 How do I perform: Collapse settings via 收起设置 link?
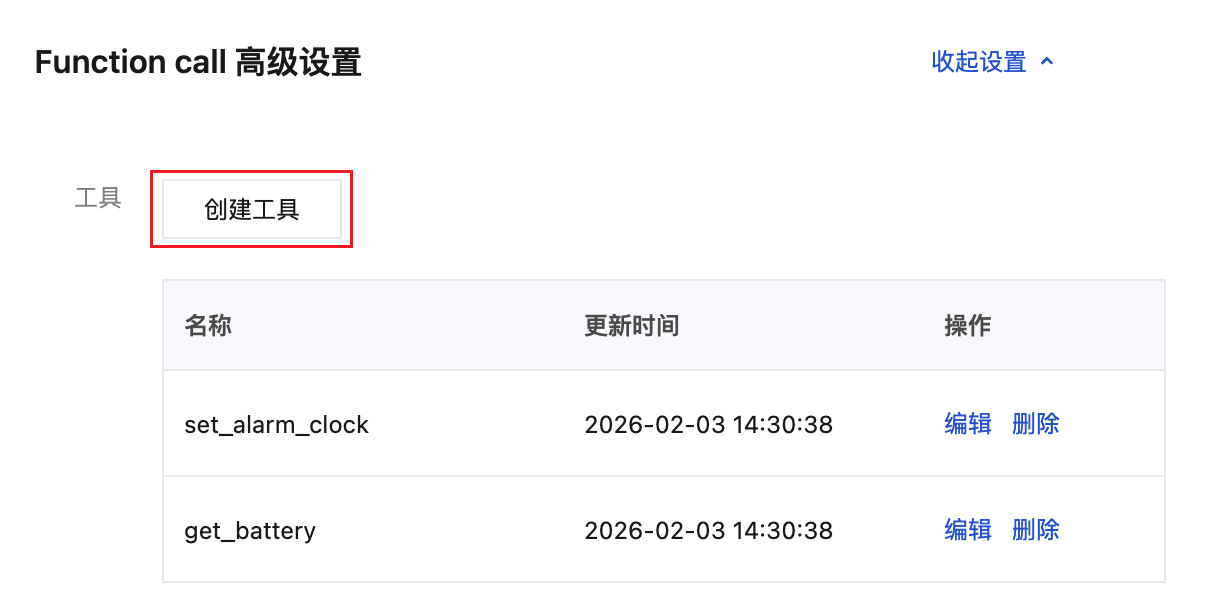(979, 62)
